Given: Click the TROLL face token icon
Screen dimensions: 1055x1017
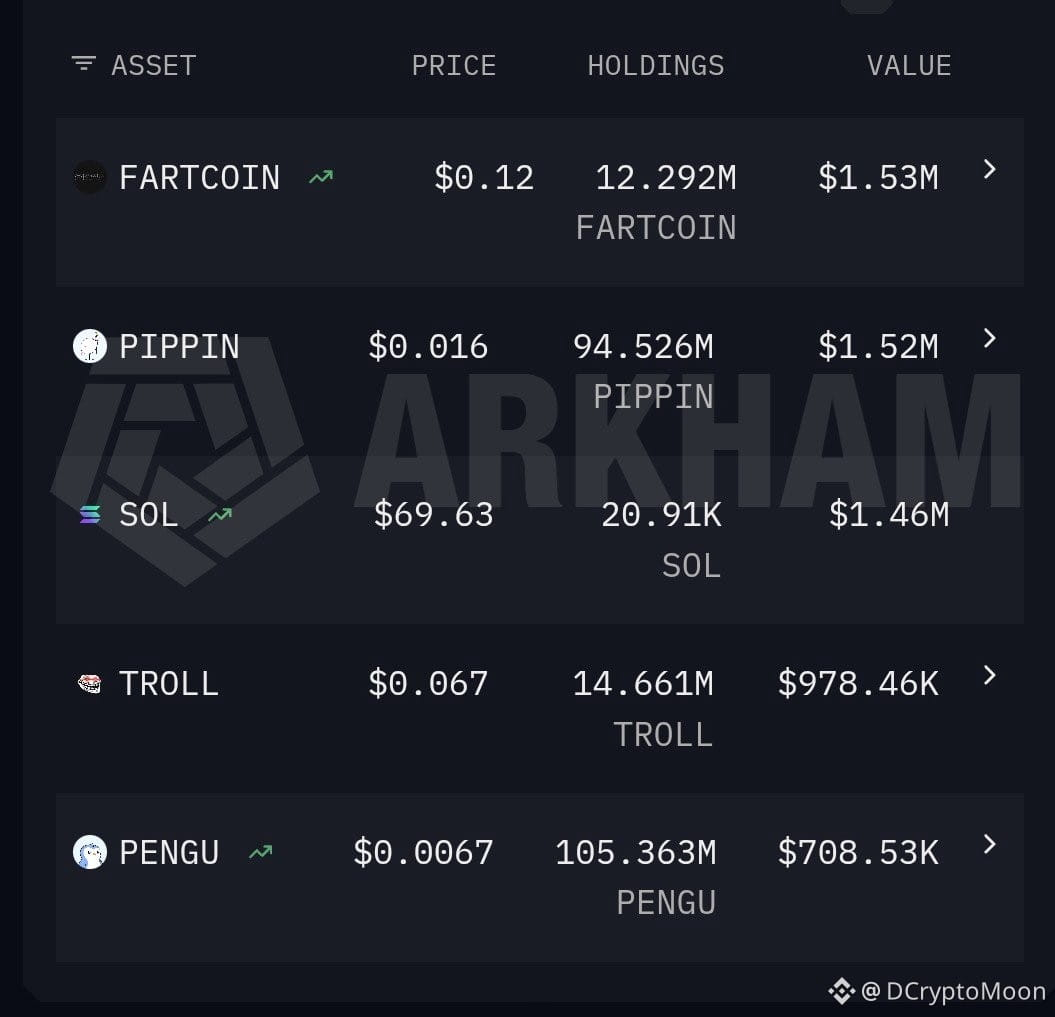Looking at the screenshot, I should 89,683.
